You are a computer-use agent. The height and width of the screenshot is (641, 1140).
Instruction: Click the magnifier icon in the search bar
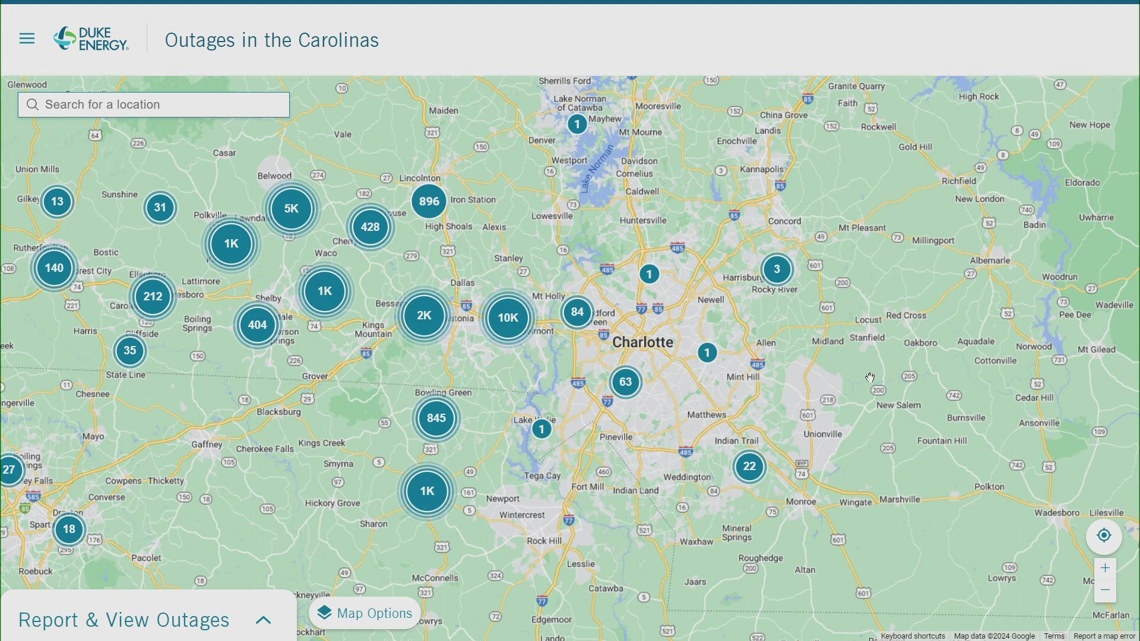32,104
